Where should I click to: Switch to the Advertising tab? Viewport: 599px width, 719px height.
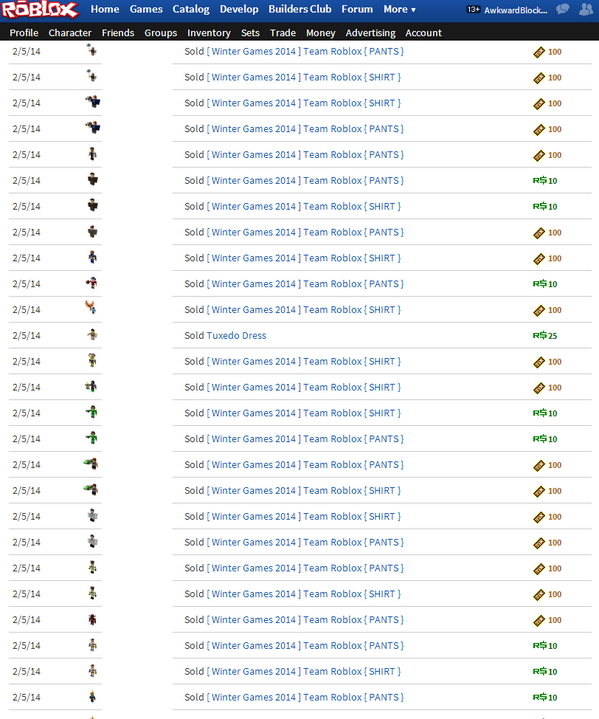371,33
